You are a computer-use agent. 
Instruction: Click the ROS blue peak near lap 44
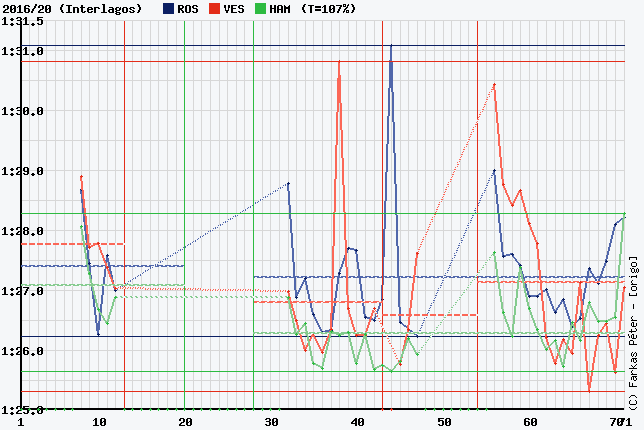tap(391, 46)
